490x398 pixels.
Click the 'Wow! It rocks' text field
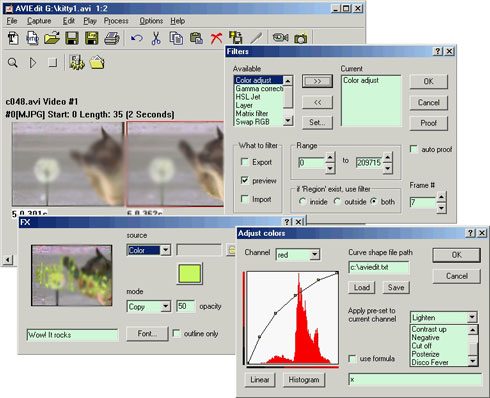click(72, 335)
